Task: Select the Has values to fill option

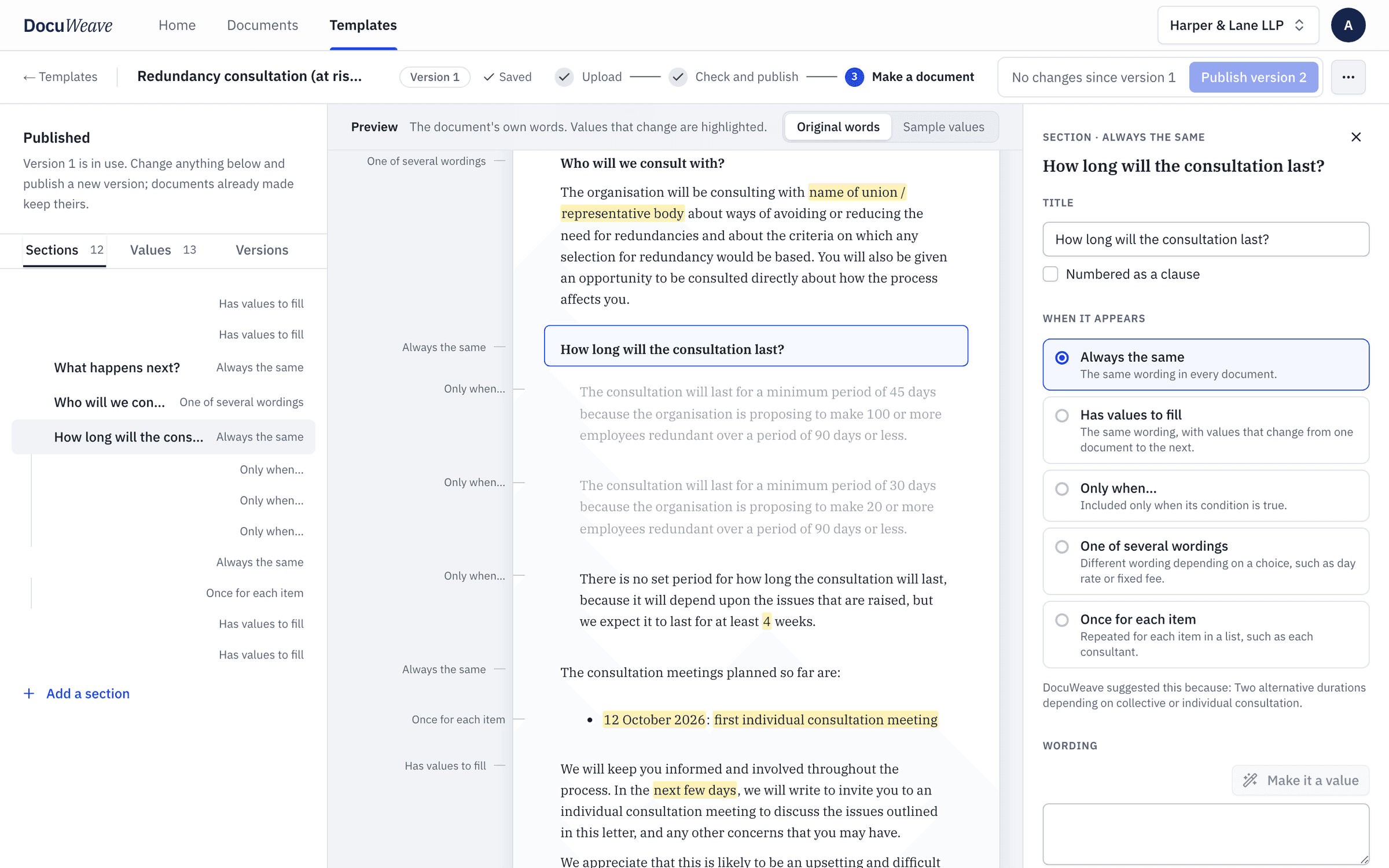Action: pos(1206,430)
